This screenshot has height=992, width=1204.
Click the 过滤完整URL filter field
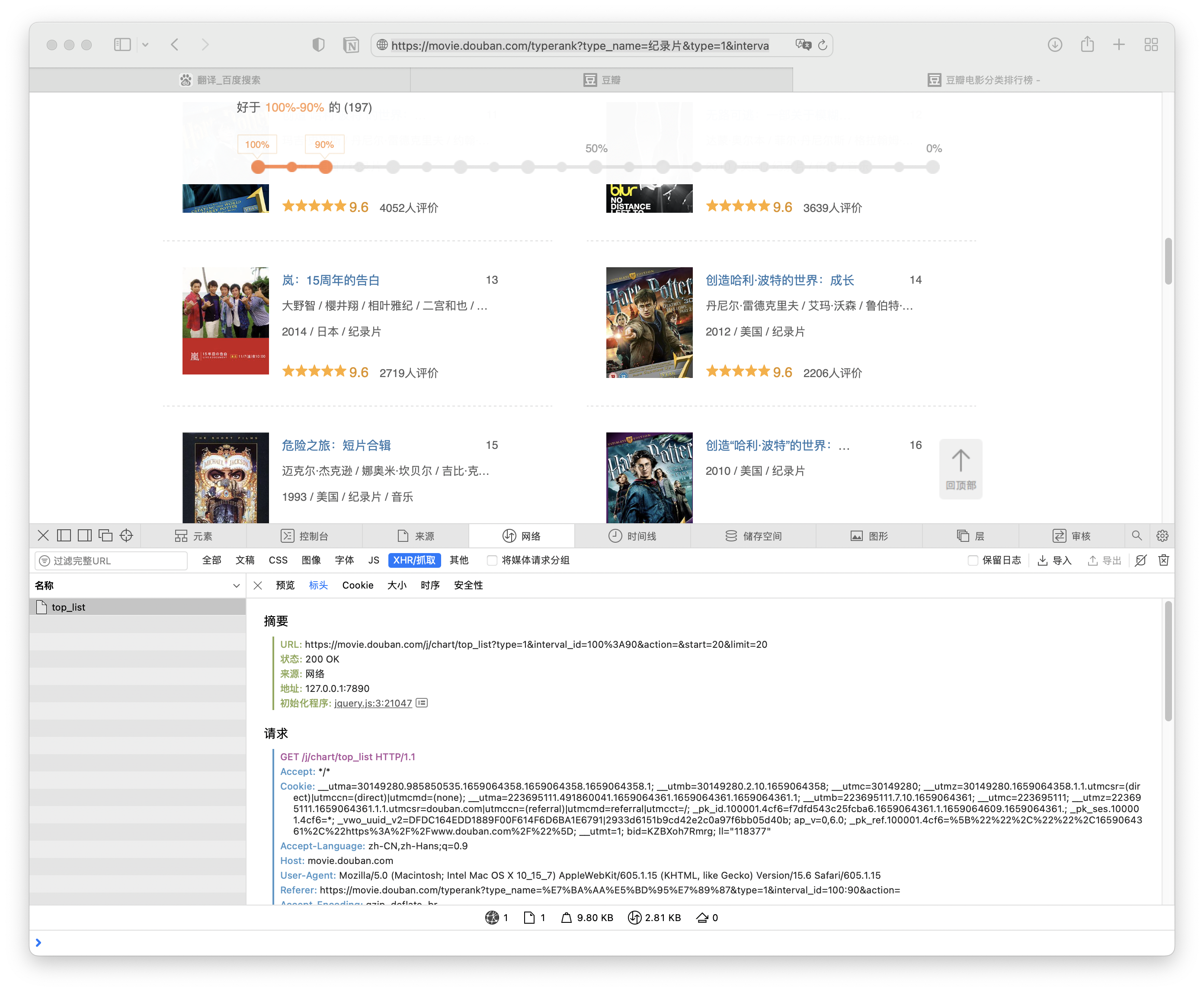point(111,560)
